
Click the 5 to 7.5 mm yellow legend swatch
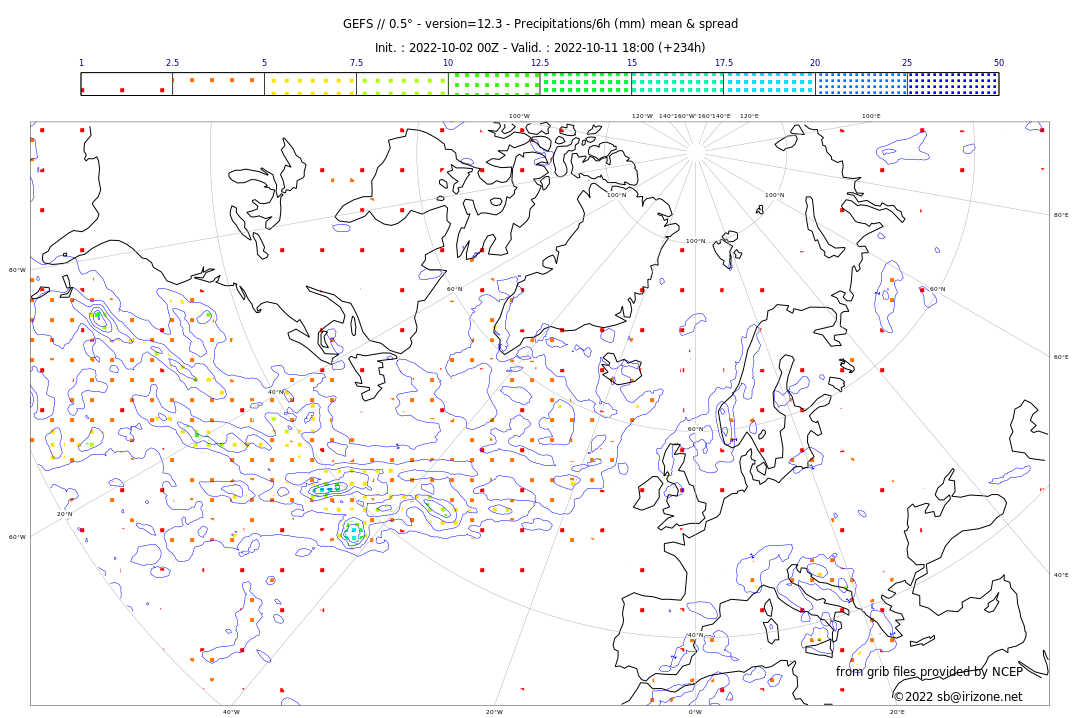click(x=311, y=84)
